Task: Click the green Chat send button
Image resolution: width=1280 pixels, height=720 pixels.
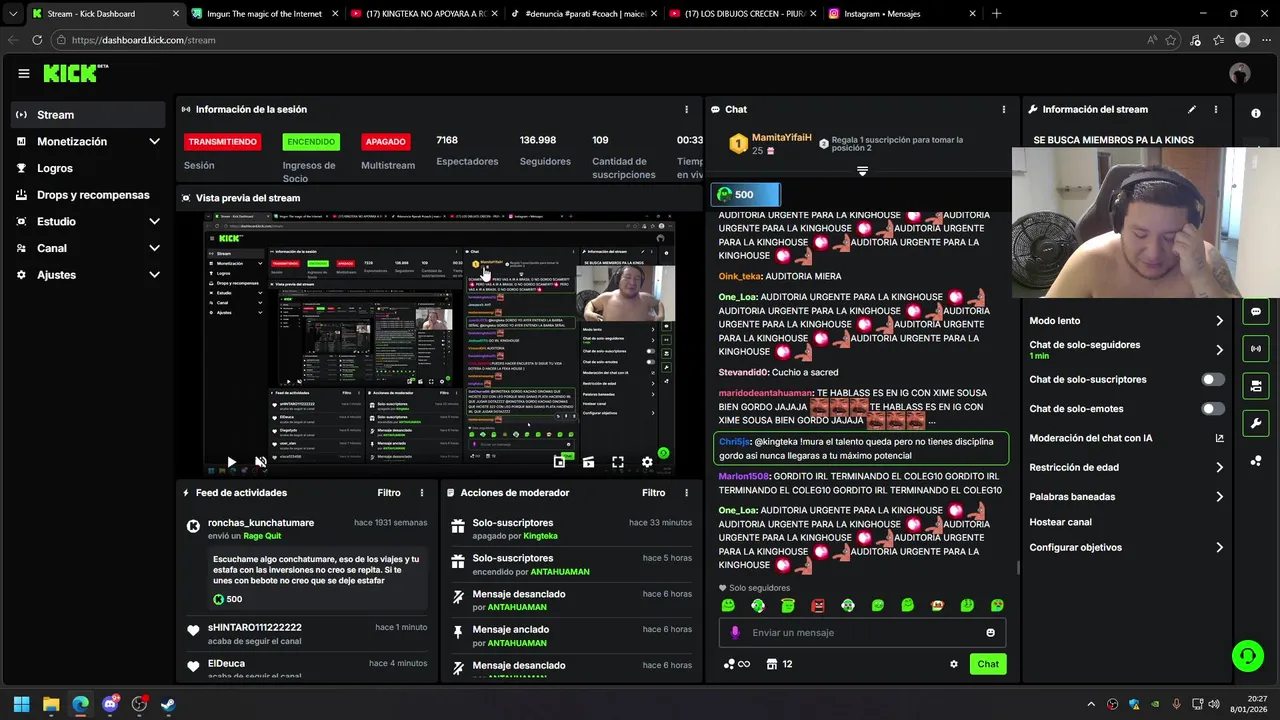Action: click(988, 664)
